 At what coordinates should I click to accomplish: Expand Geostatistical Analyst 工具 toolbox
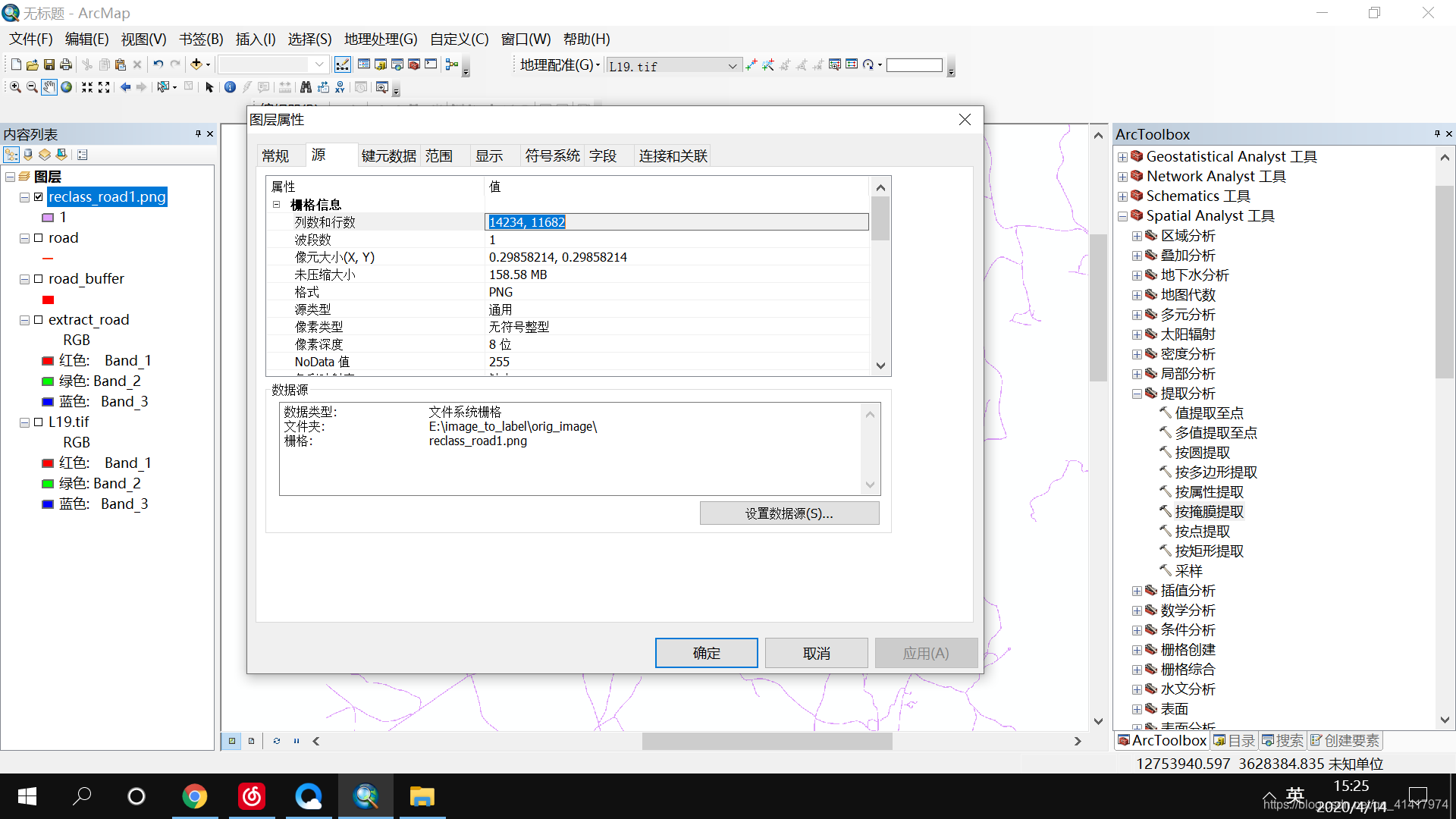pyautogui.click(x=1122, y=157)
